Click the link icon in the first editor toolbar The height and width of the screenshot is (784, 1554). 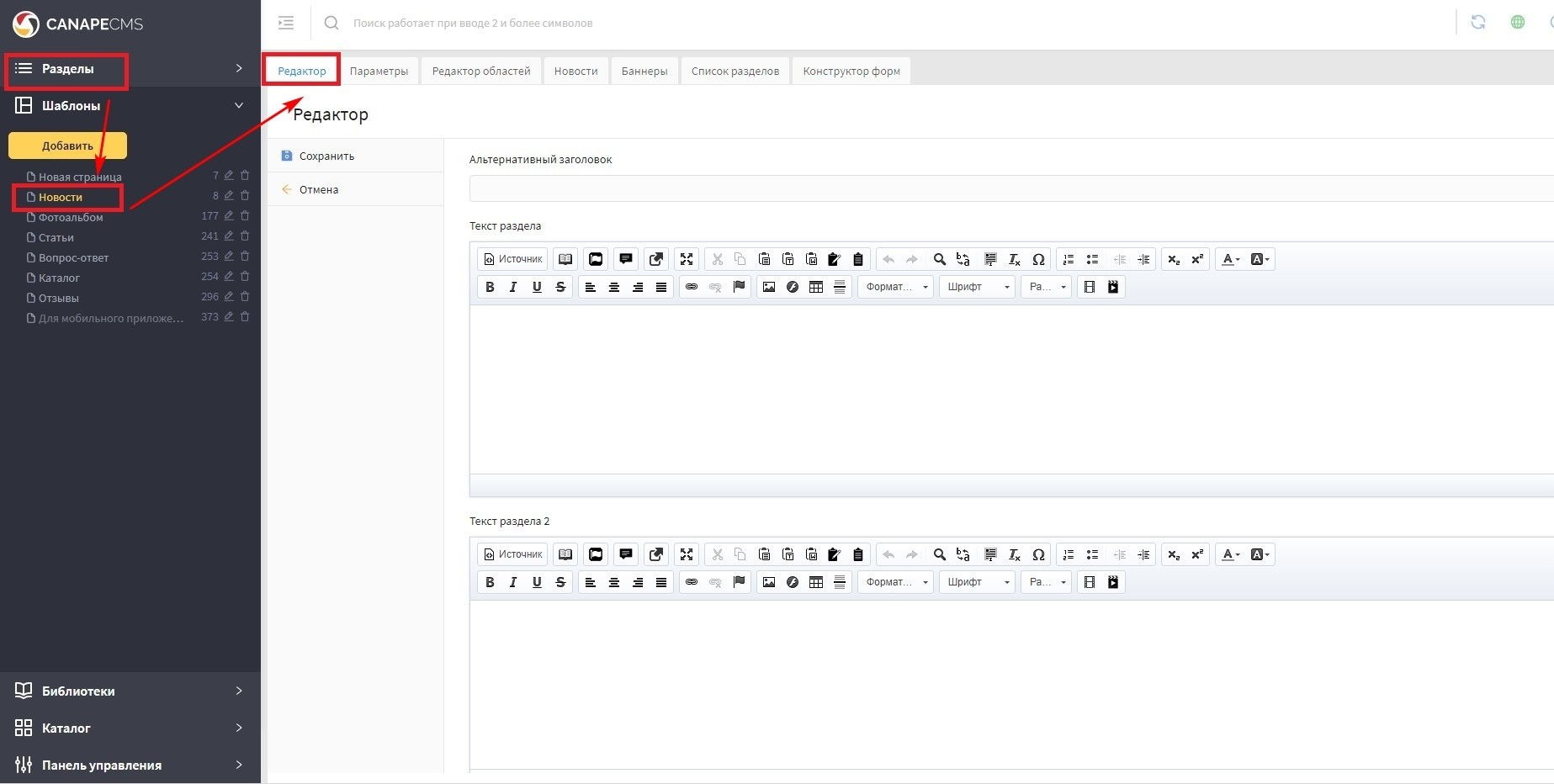tap(692, 287)
